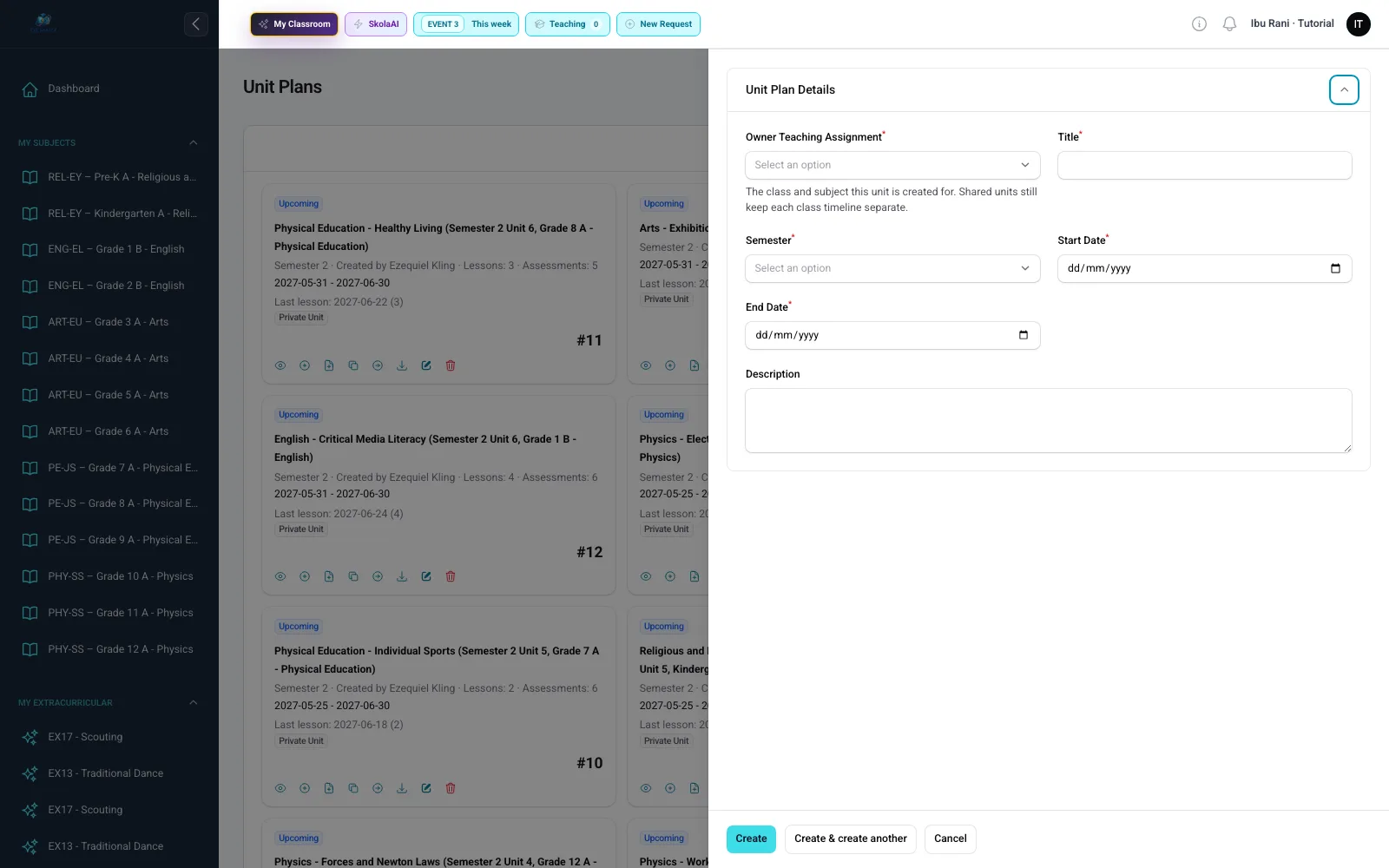Open PHY-SS Grade 10 A Physics subject

click(x=109, y=576)
